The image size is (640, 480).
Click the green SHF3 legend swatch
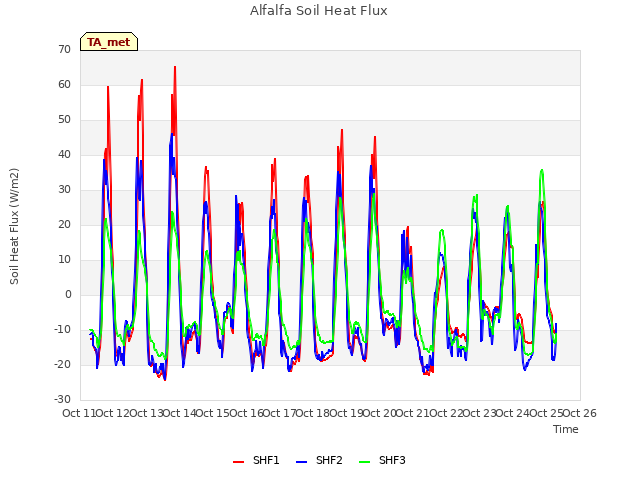click(364, 462)
